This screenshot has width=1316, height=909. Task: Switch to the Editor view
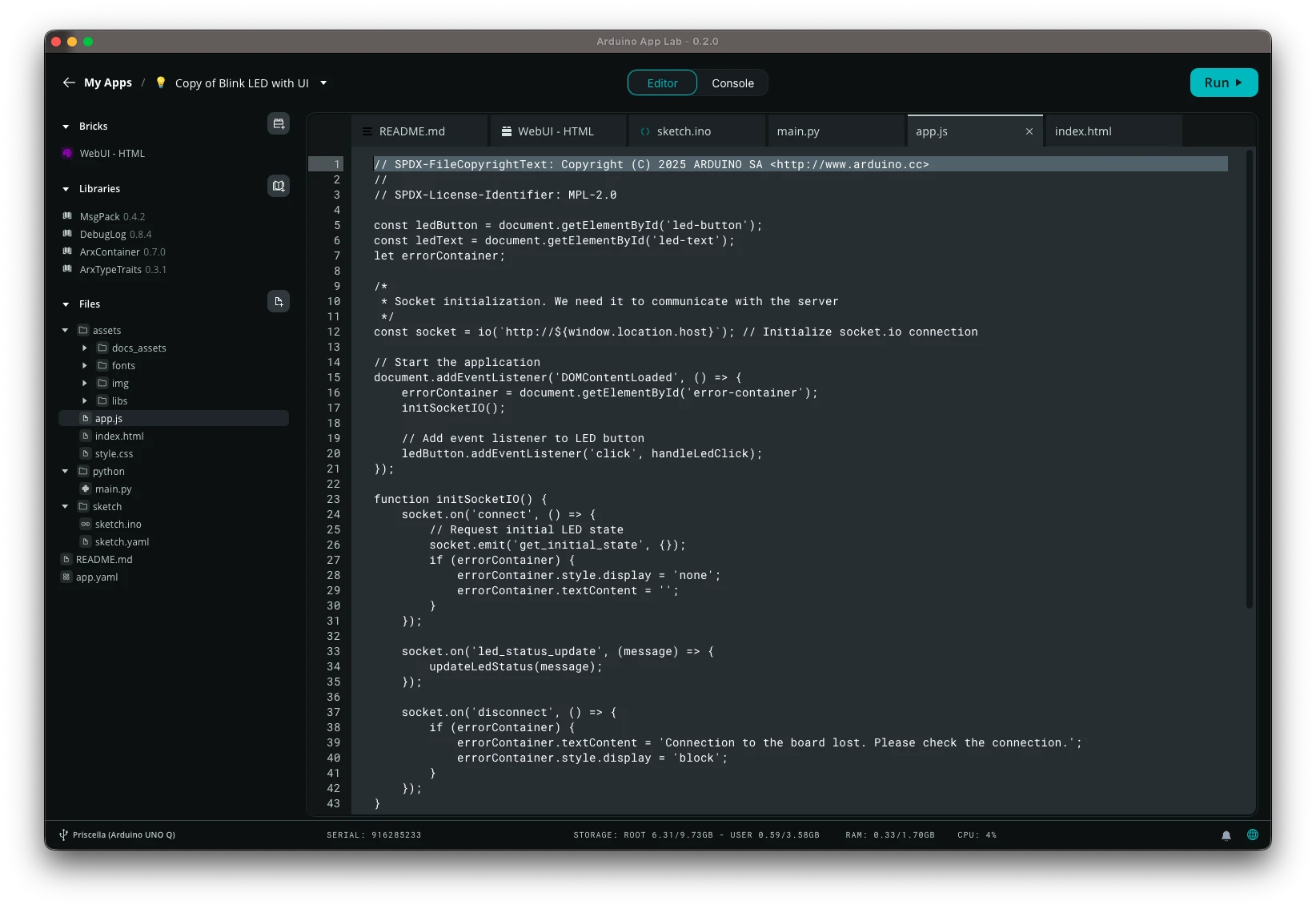(662, 83)
